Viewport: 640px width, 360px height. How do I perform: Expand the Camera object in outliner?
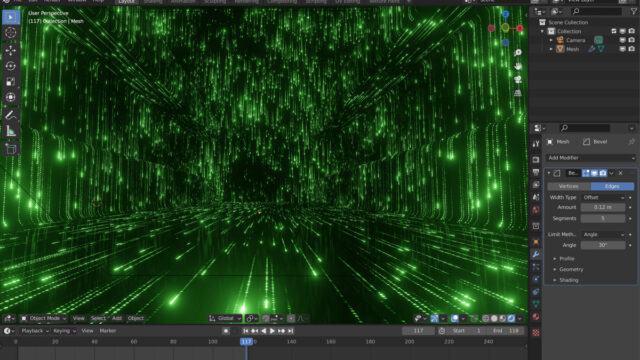551,40
